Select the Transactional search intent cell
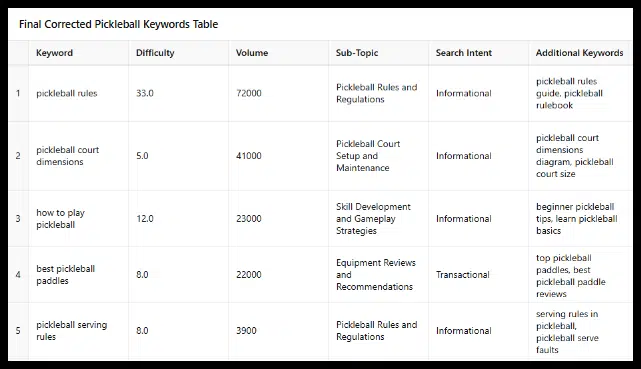 (x=478, y=275)
